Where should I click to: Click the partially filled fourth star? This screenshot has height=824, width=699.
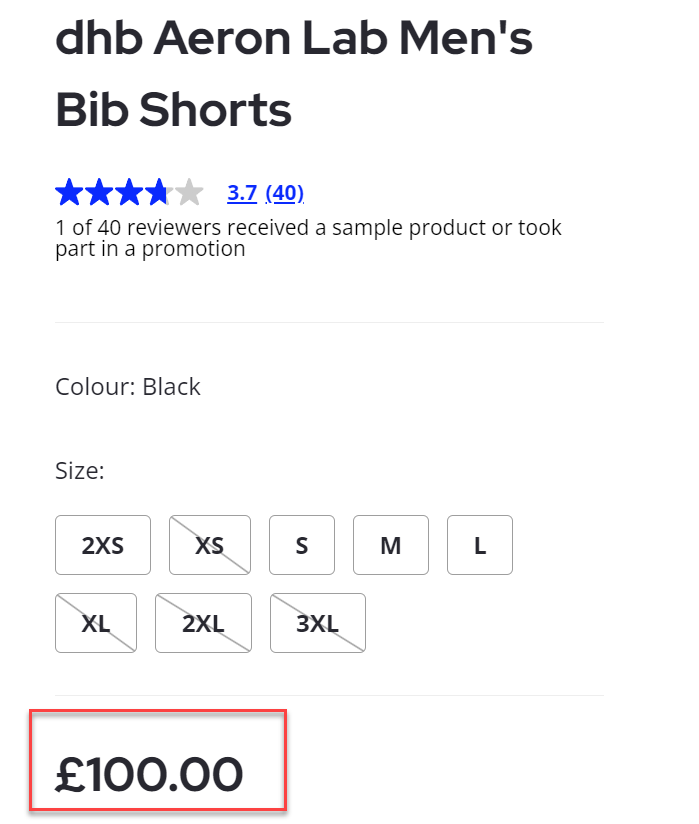click(x=159, y=192)
